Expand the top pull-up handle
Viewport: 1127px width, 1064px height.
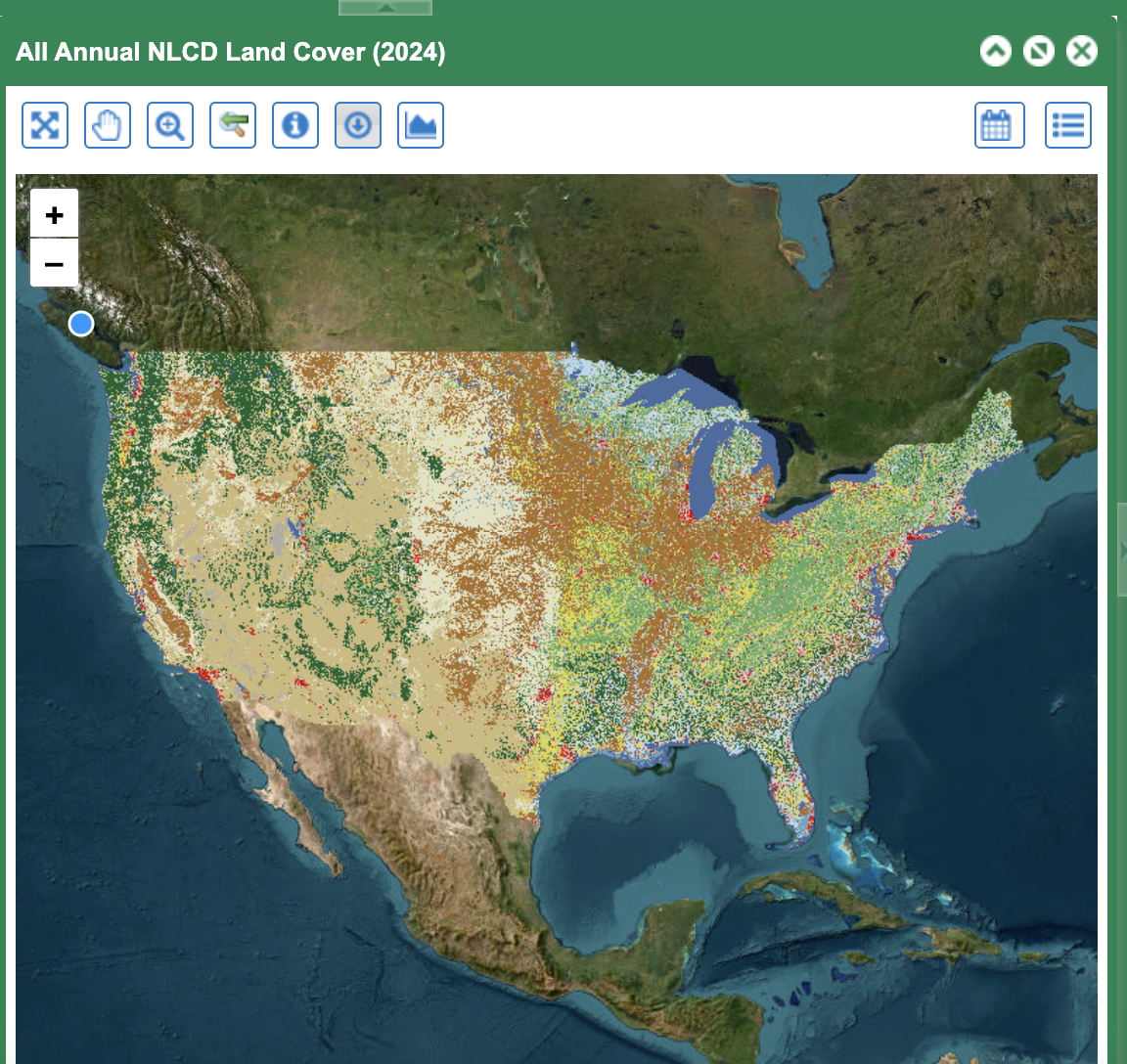[x=385, y=7]
